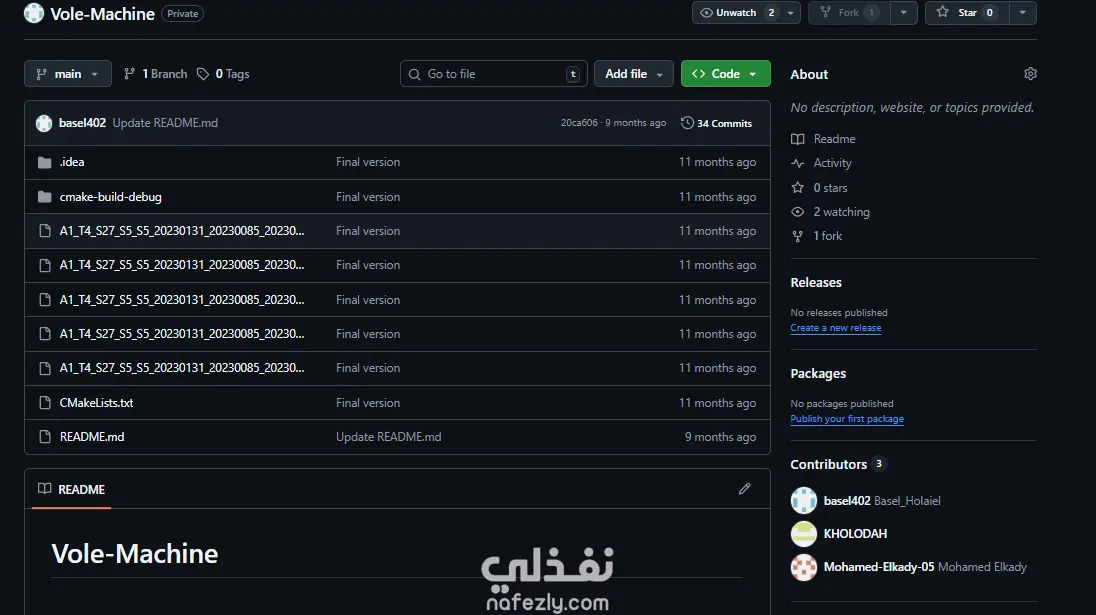This screenshot has height=615, width=1096.
Task: Click the tag icon beside 0 Tags
Action: (x=203, y=74)
